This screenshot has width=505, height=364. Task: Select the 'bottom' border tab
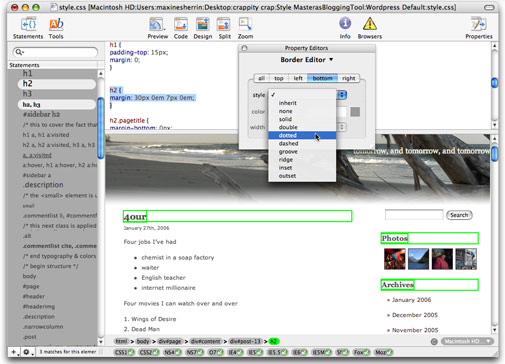point(322,78)
